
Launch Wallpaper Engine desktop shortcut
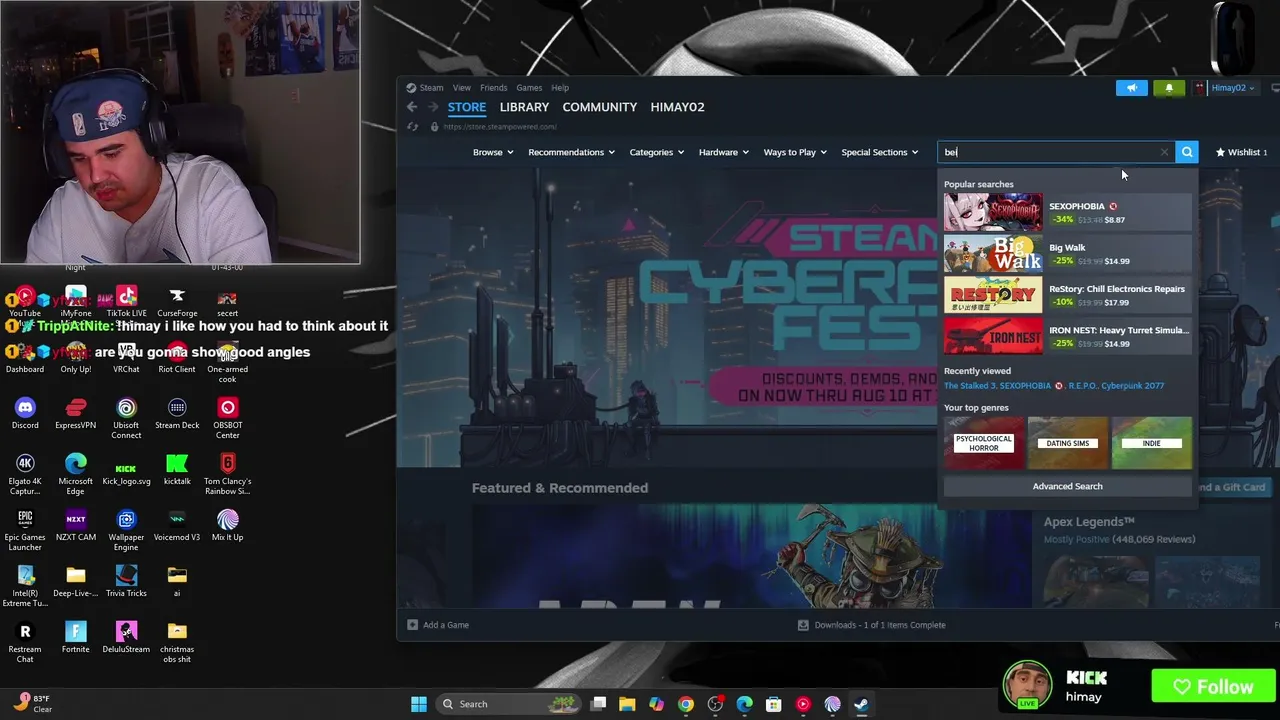126,530
